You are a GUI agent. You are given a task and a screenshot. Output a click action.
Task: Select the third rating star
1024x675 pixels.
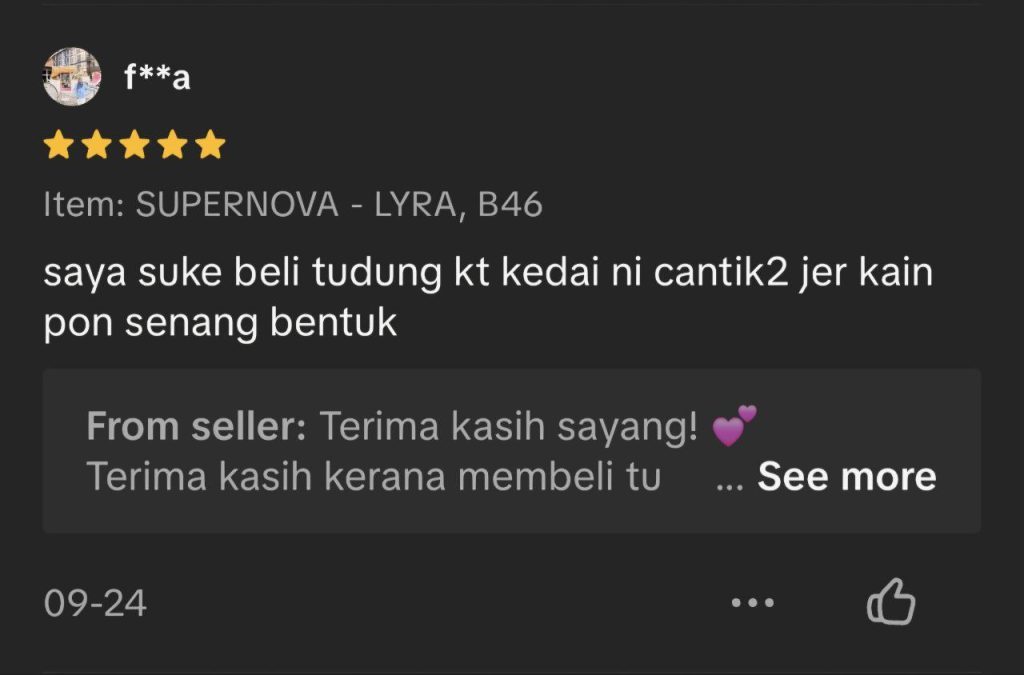coord(135,146)
